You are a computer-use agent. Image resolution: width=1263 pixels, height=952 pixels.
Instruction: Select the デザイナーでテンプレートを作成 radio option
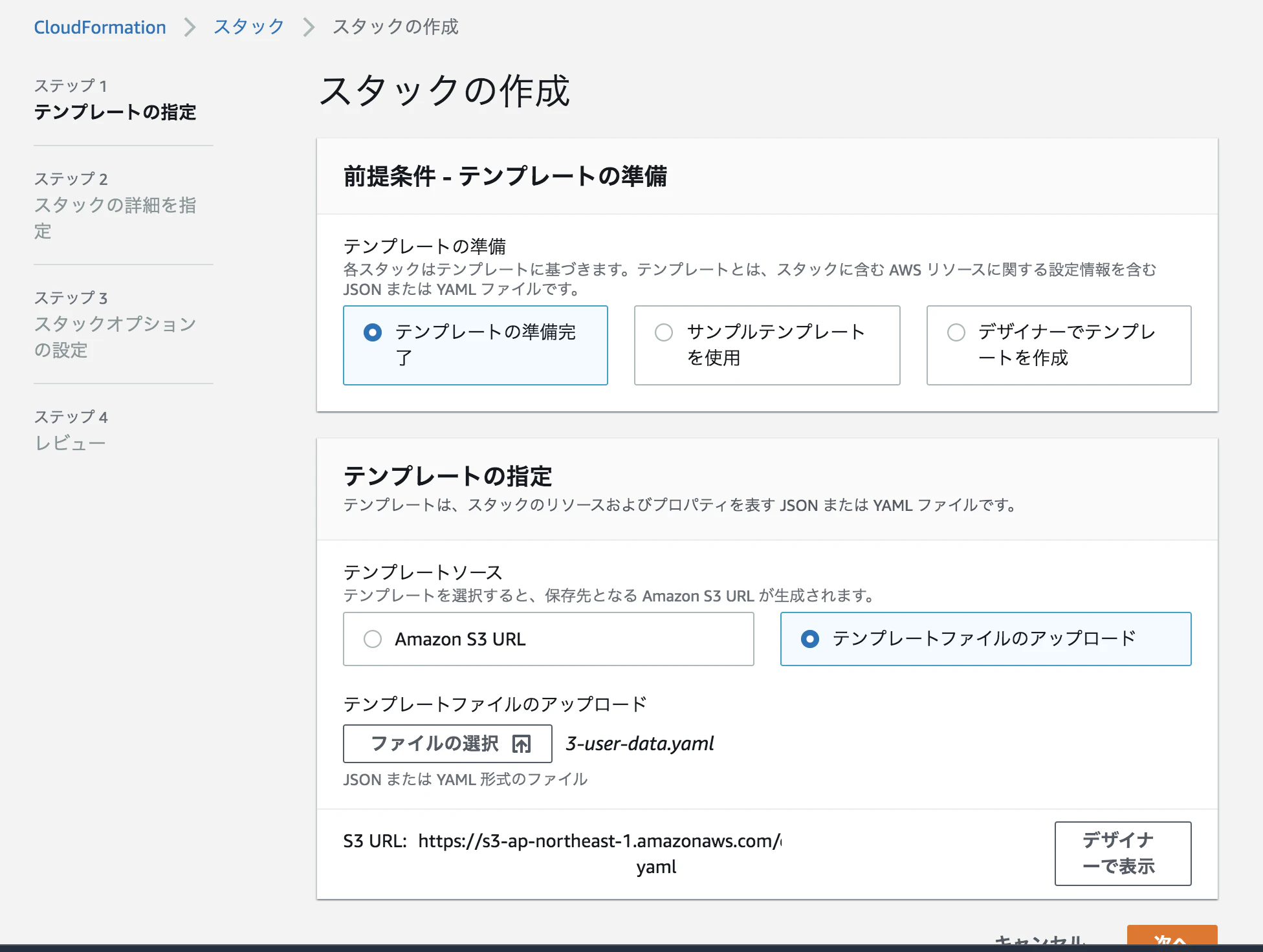(x=1059, y=345)
